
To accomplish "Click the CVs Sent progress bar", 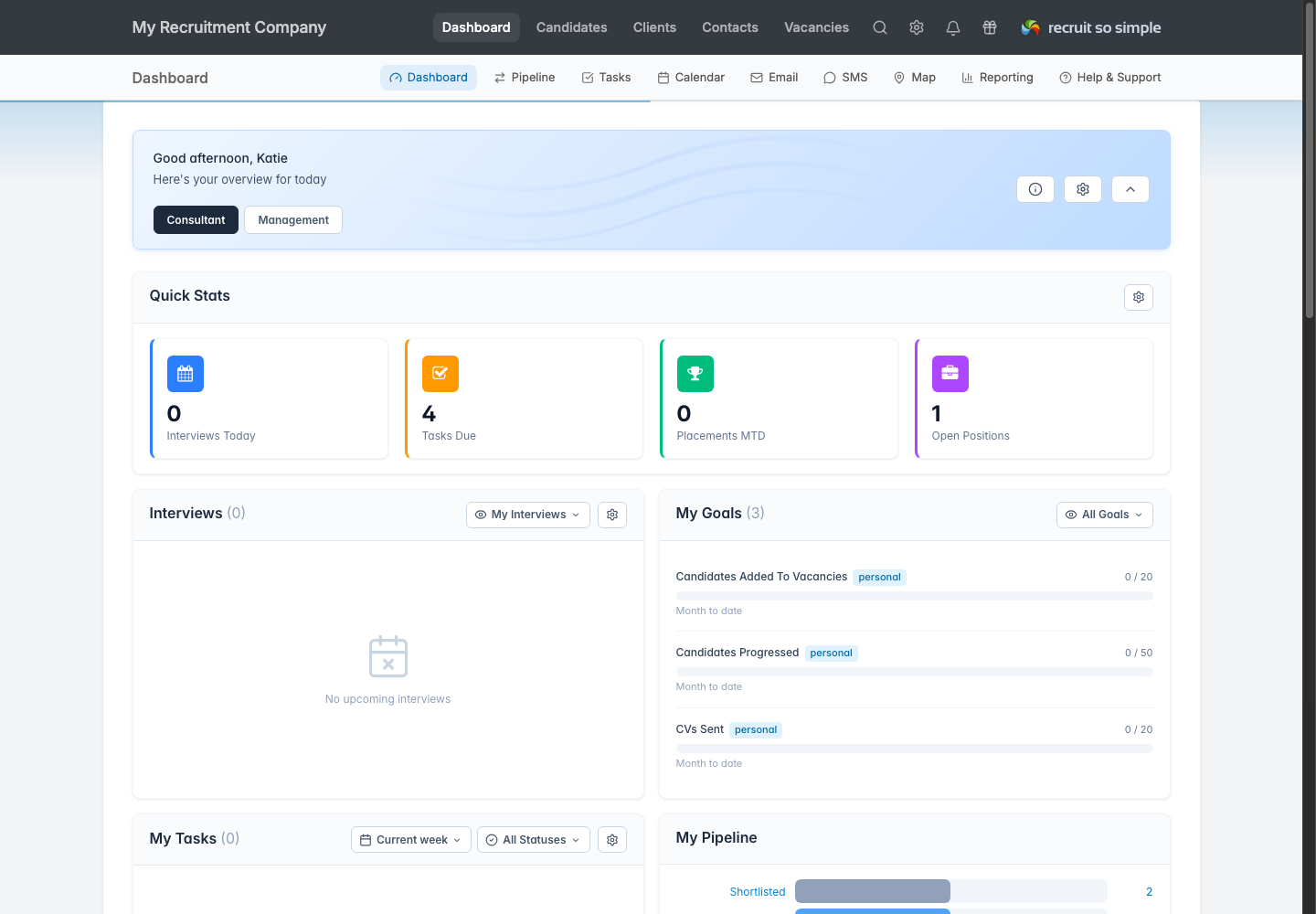I will [x=915, y=749].
